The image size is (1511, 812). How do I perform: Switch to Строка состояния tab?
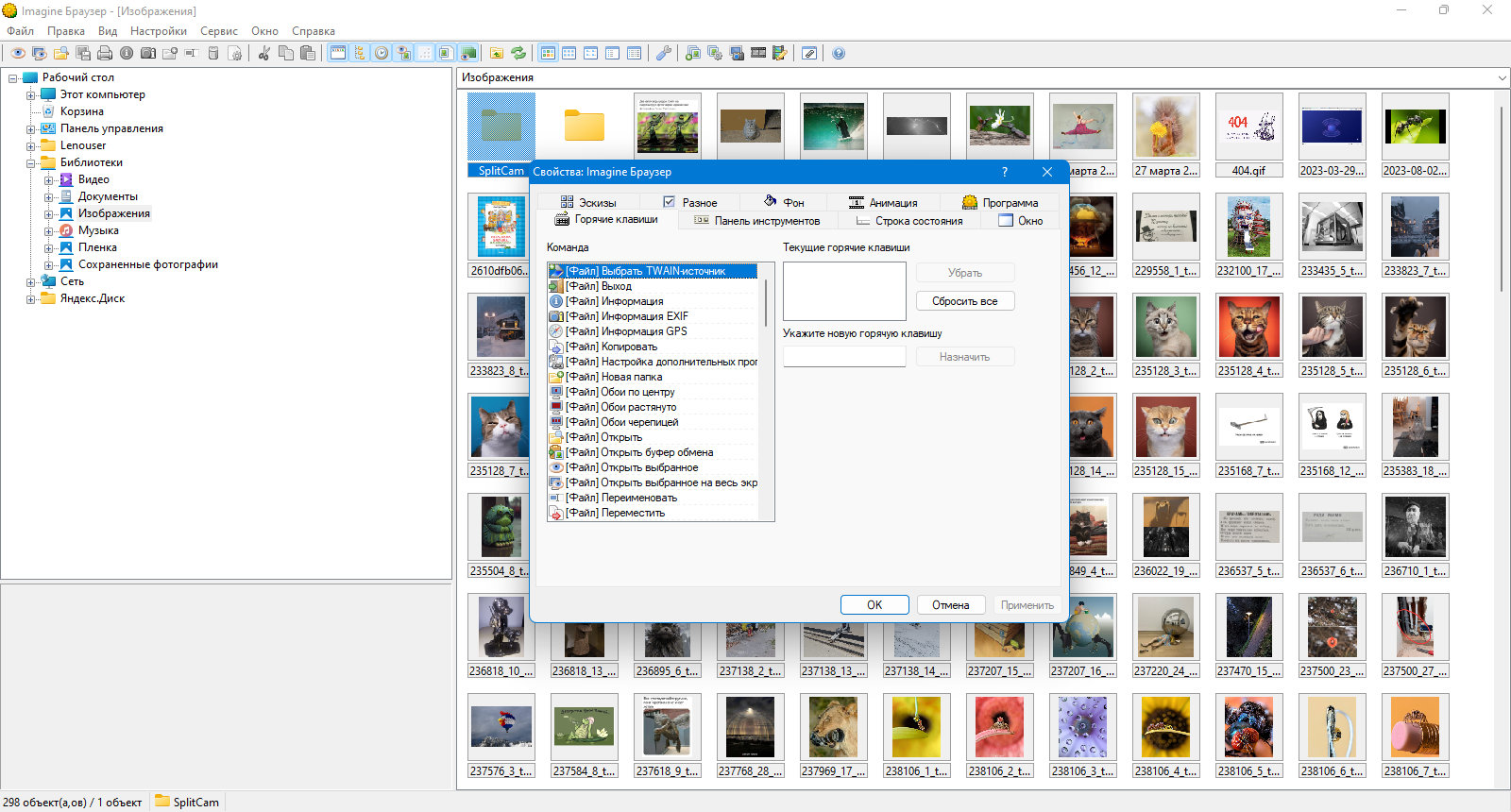point(909,221)
